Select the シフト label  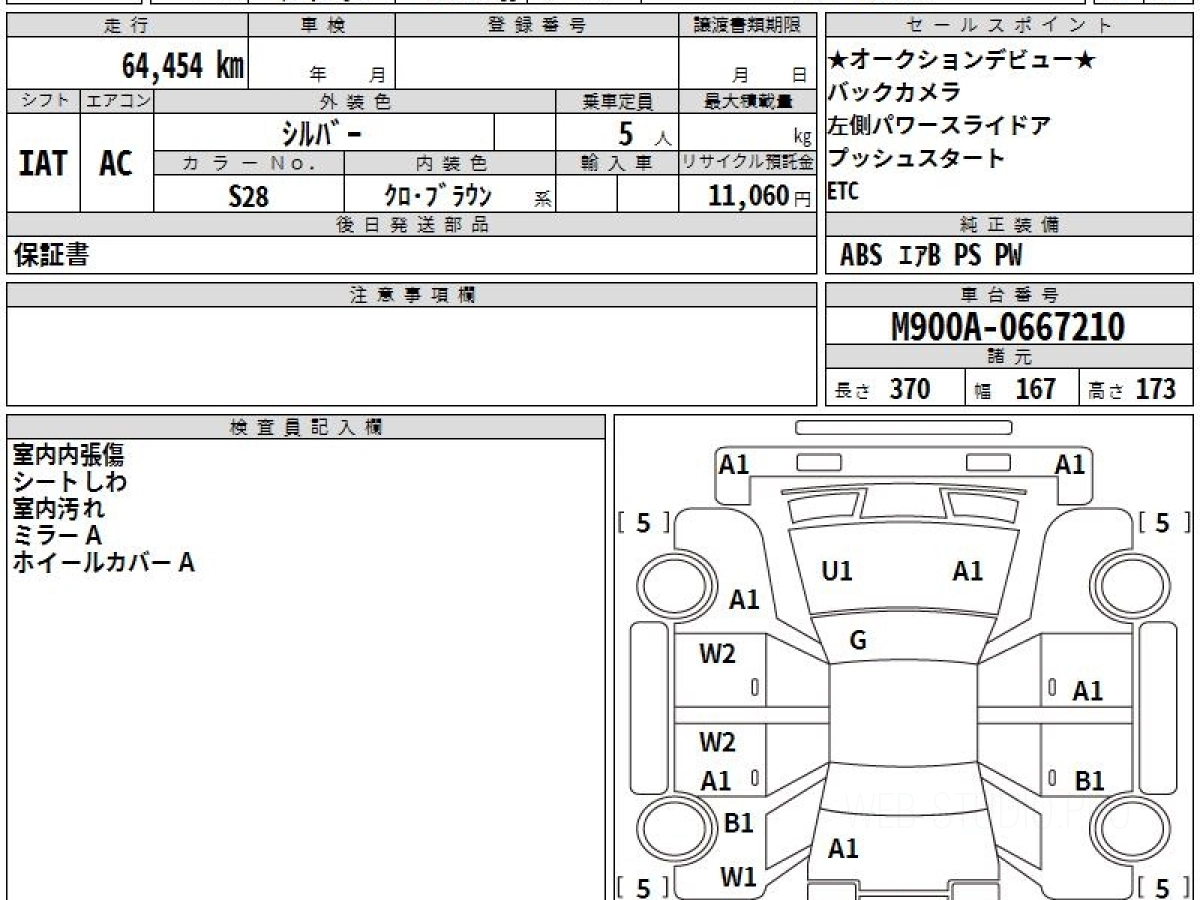[x=43, y=101]
